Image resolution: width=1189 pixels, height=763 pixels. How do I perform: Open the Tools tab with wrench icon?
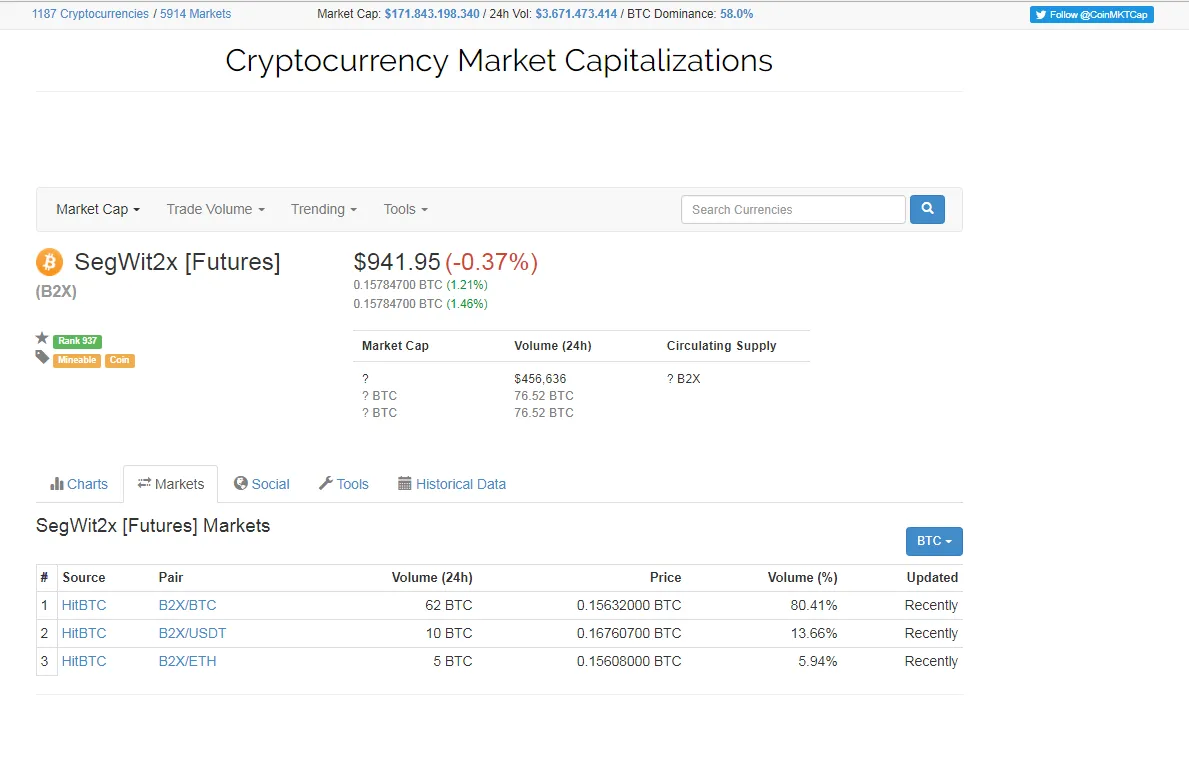click(x=344, y=484)
